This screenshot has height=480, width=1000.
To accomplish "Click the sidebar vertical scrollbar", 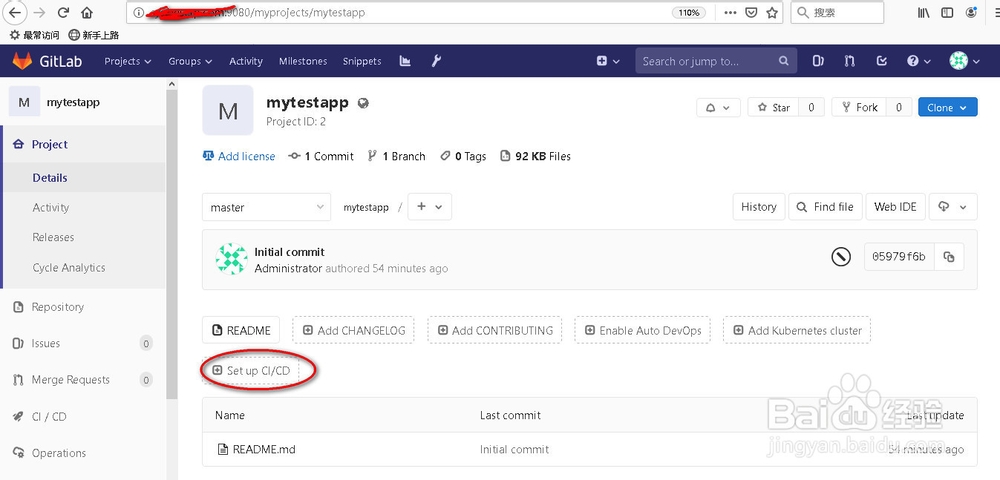I will (172, 242).
